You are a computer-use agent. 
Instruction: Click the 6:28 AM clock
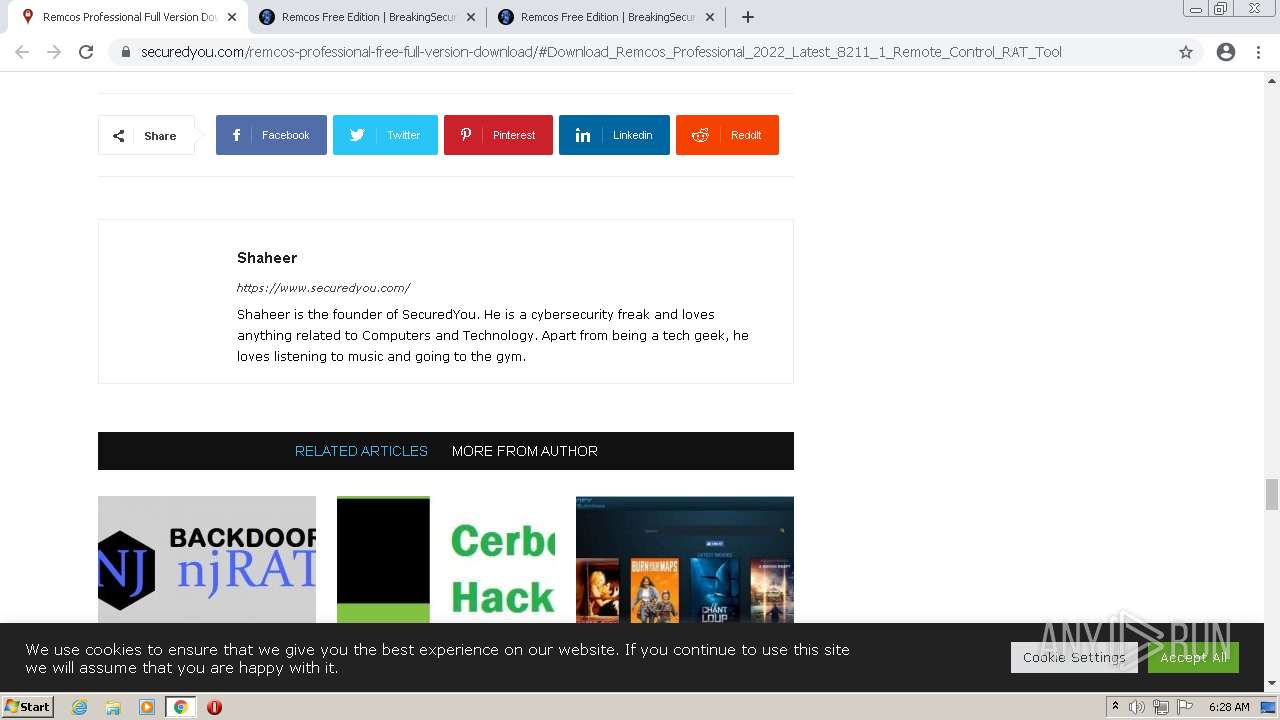(x=1229, y=707)
